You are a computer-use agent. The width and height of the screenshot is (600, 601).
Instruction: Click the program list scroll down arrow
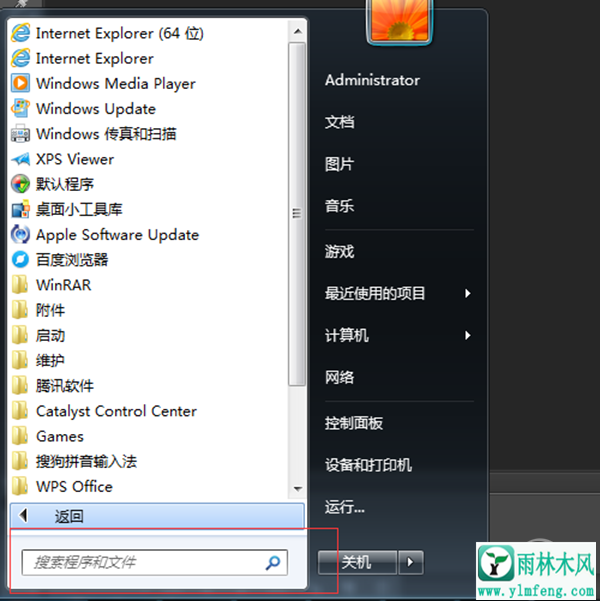pos(298,489)
